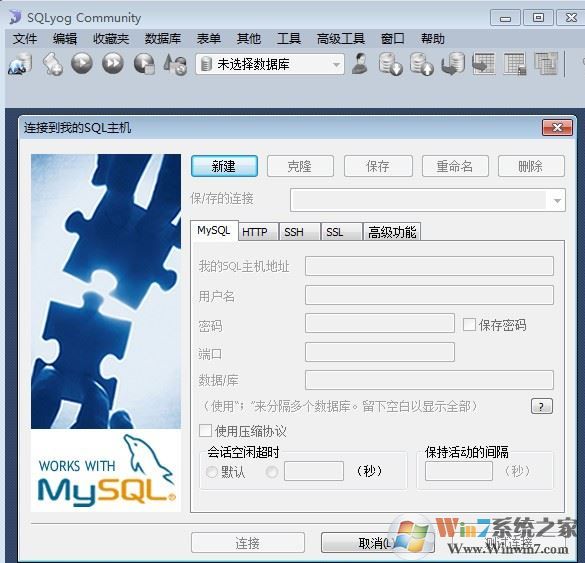Image resolution: width=585 pixels, height=563 pixels.
Task: Select the custom timeout radio button
Action: click(272, 472)
